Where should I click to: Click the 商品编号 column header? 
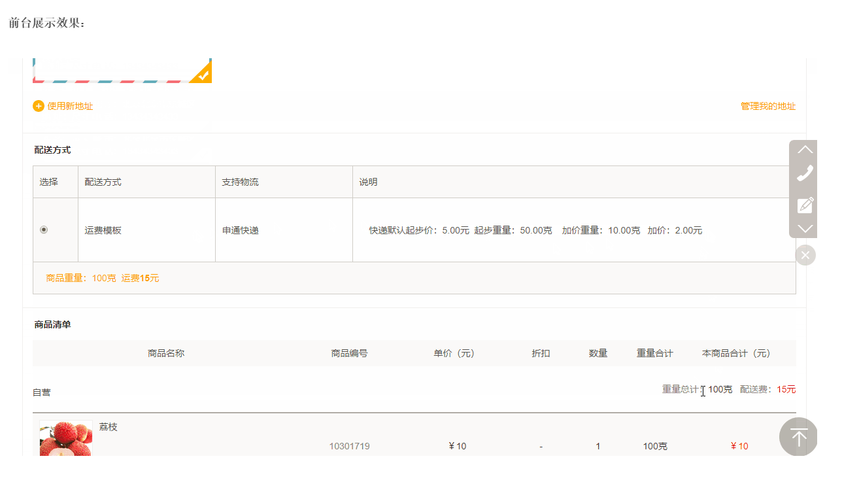click(x=349, y=353)
